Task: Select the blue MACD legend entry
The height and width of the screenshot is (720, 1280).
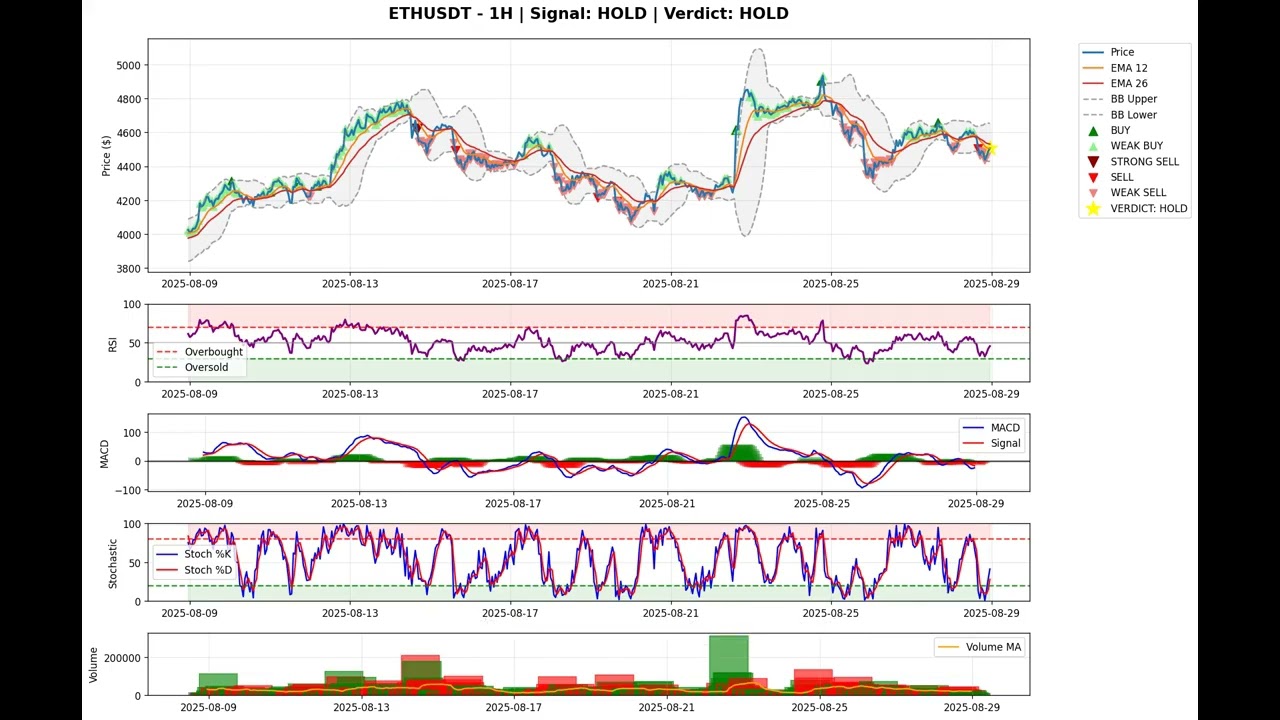Action: point(992,428)
